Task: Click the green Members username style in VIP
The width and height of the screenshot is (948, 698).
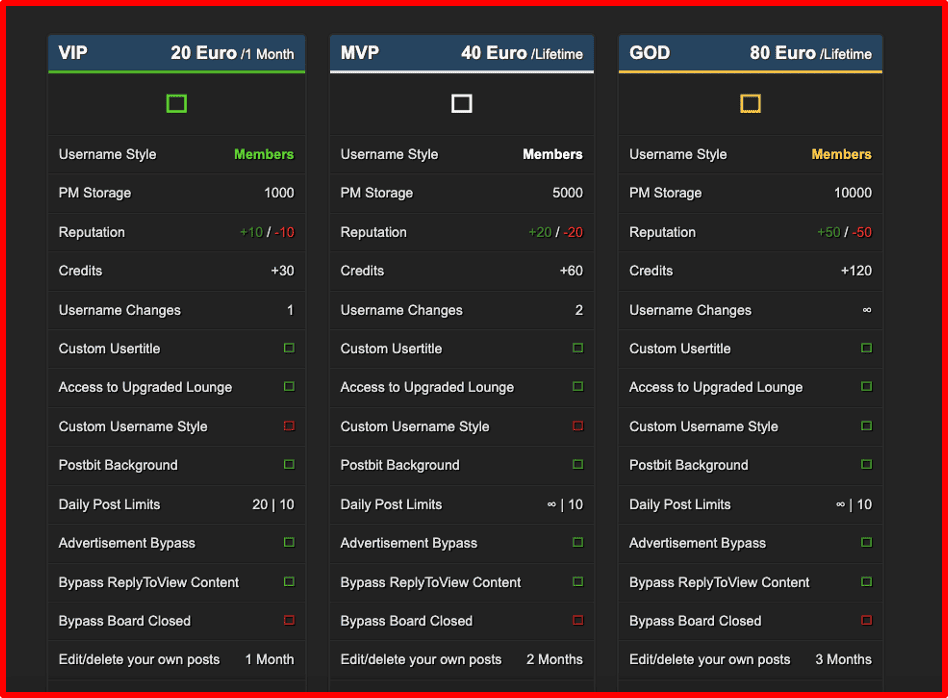Action: (x=264, y=154)
